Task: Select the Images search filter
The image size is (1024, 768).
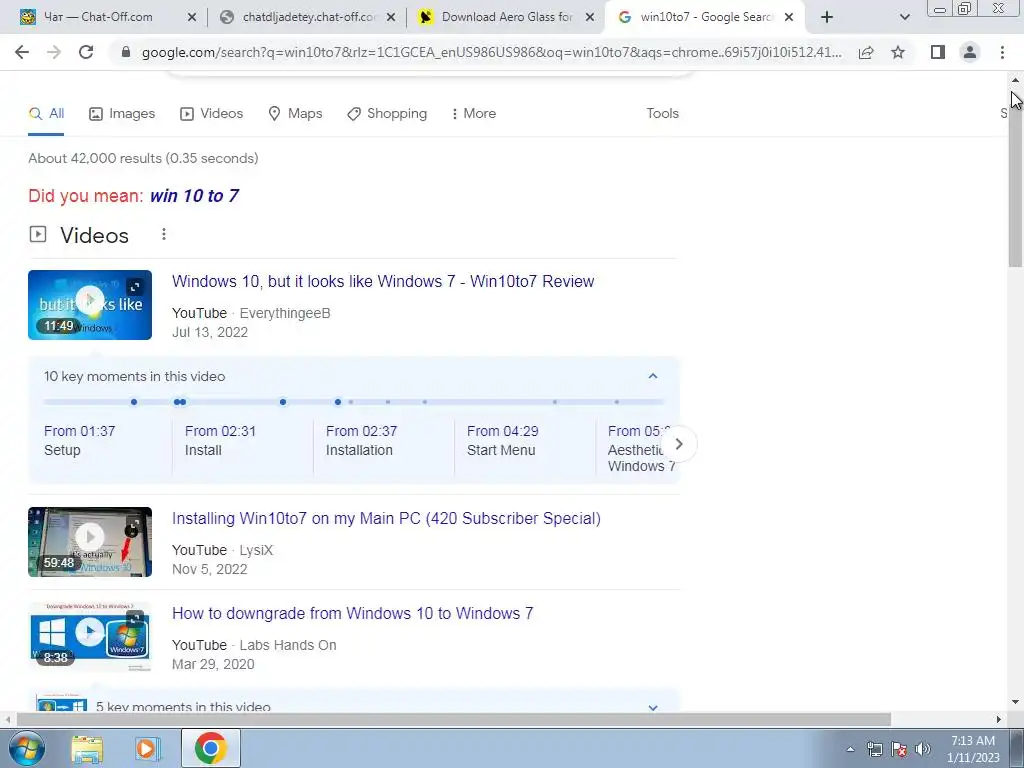Action: (122, 114)
